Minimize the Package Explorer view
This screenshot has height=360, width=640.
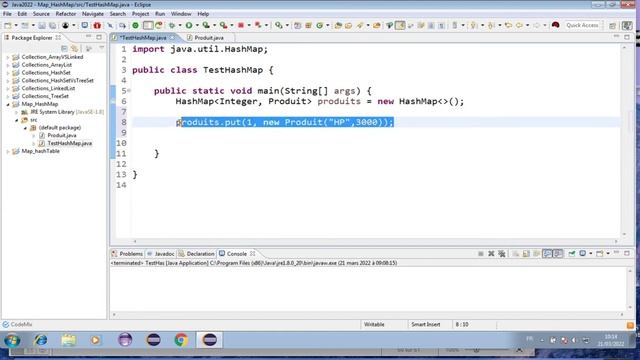pyautogui.click(x=88, y=37)
